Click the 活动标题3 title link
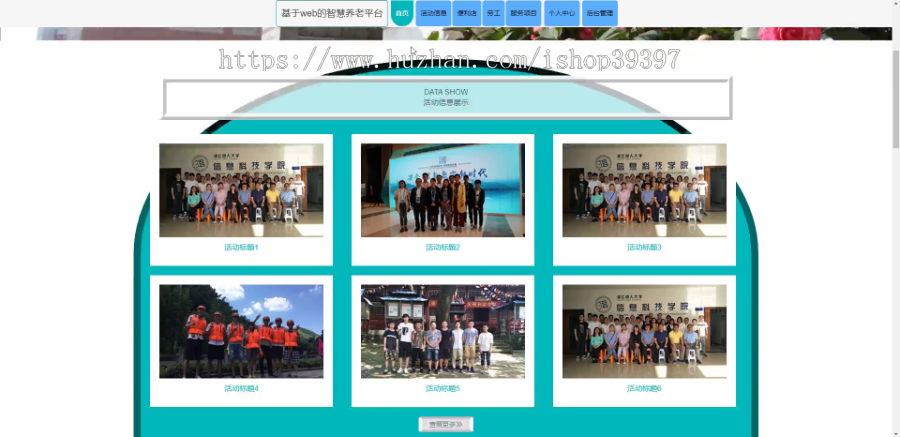 (644, 247)
